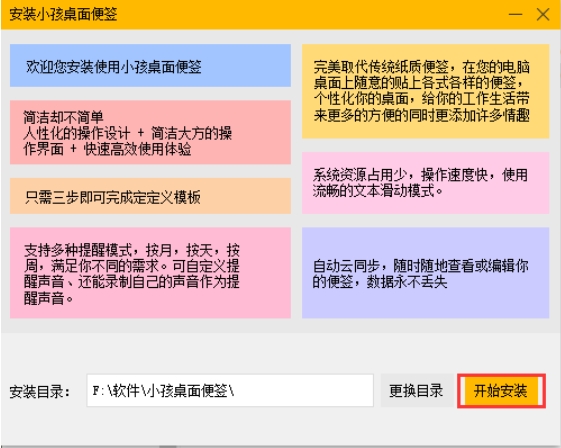Viewport: 561px width, 448px height.
Task: Close the 安装小孩桌面便签 window
Action: (543, 15)
